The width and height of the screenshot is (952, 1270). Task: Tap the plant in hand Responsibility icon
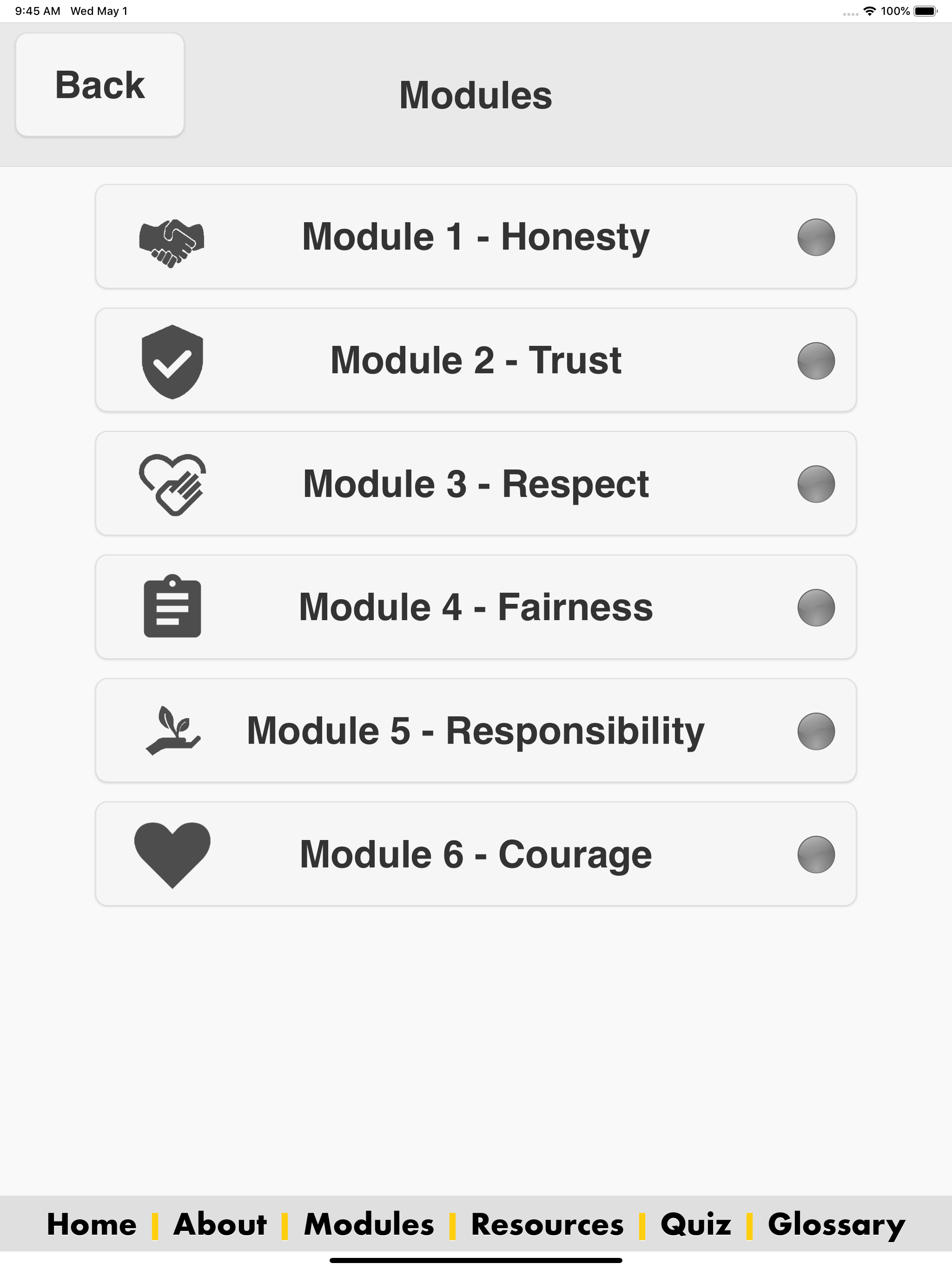tap(173, 730)
